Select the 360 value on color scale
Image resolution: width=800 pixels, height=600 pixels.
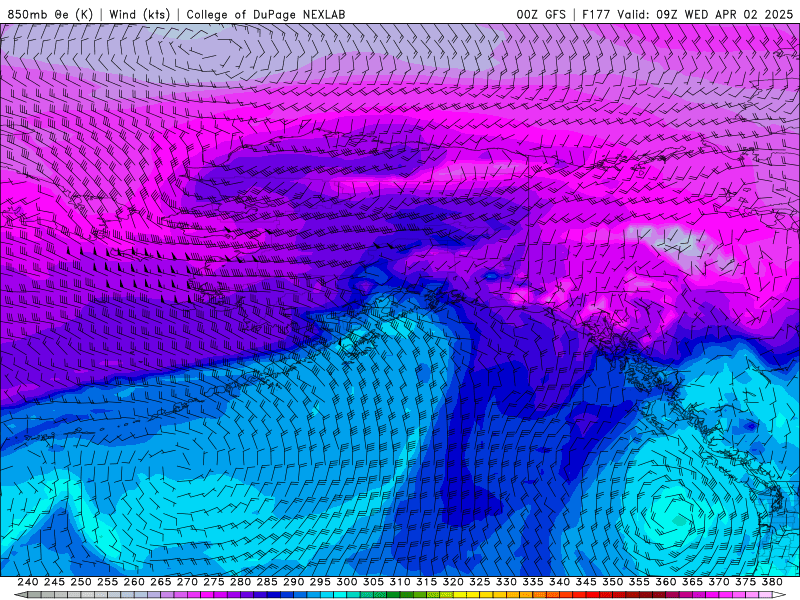point(665,582)
